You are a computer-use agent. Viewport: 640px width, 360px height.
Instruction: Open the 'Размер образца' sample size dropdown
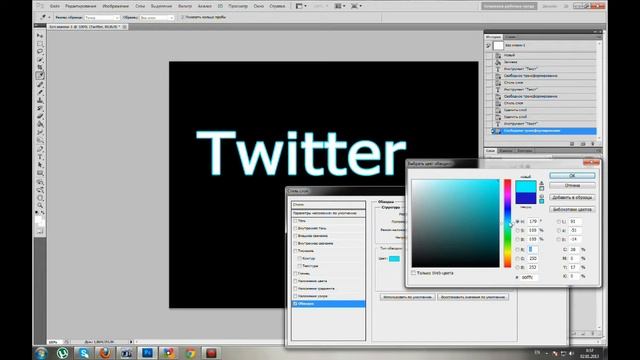click(x=102, y=18)
